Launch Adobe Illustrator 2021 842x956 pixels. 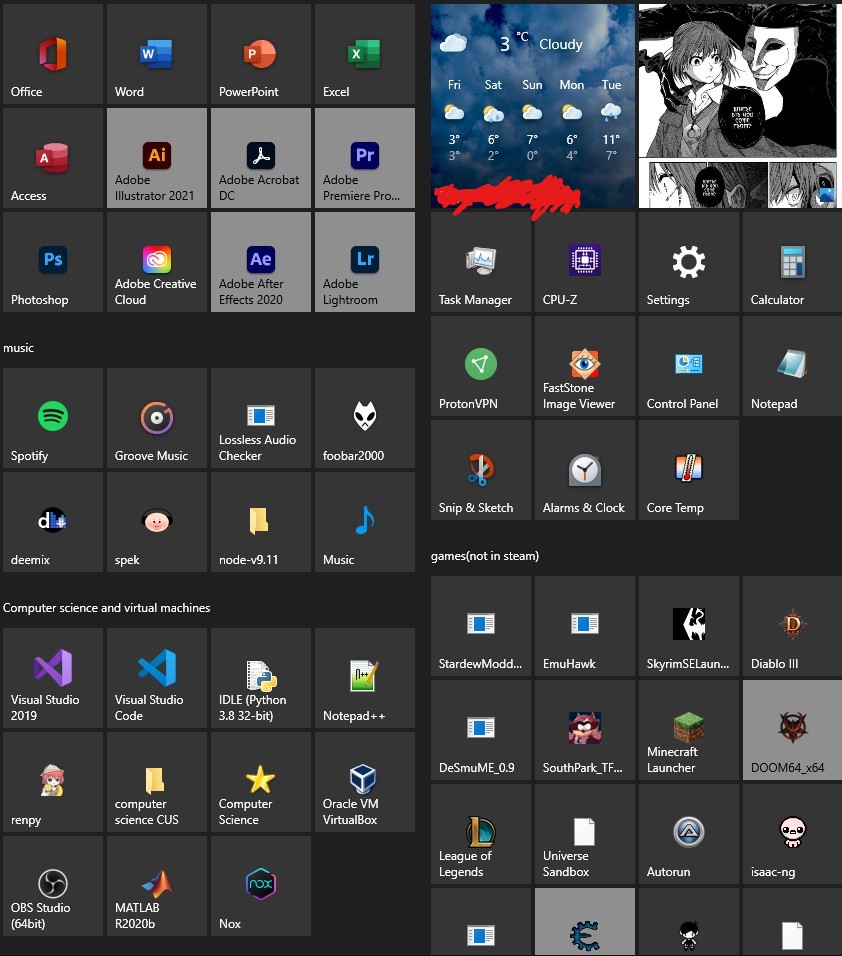click(157, 159)
